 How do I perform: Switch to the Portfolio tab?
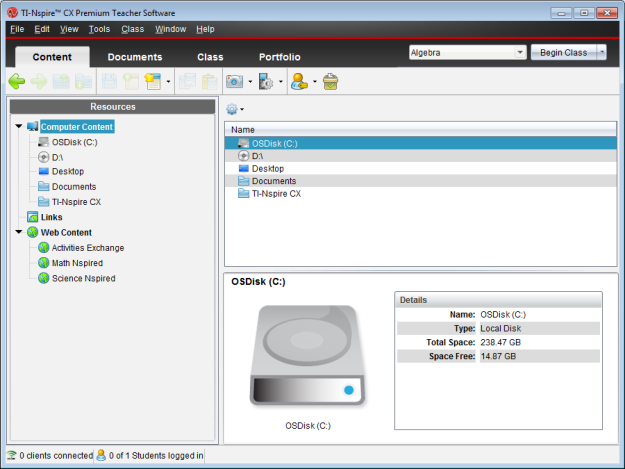(279, 57)
